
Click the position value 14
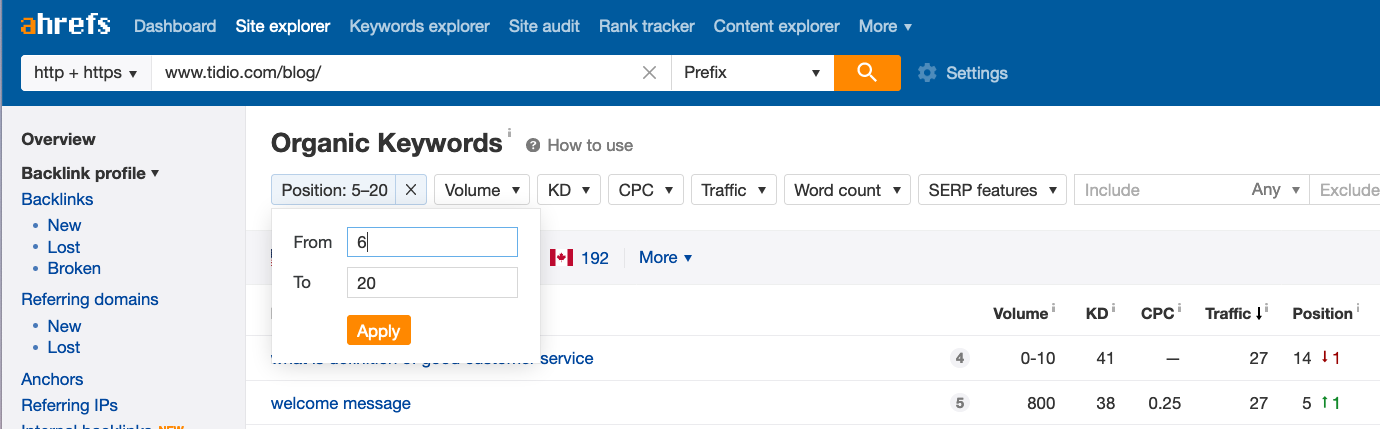(1302, 358)
